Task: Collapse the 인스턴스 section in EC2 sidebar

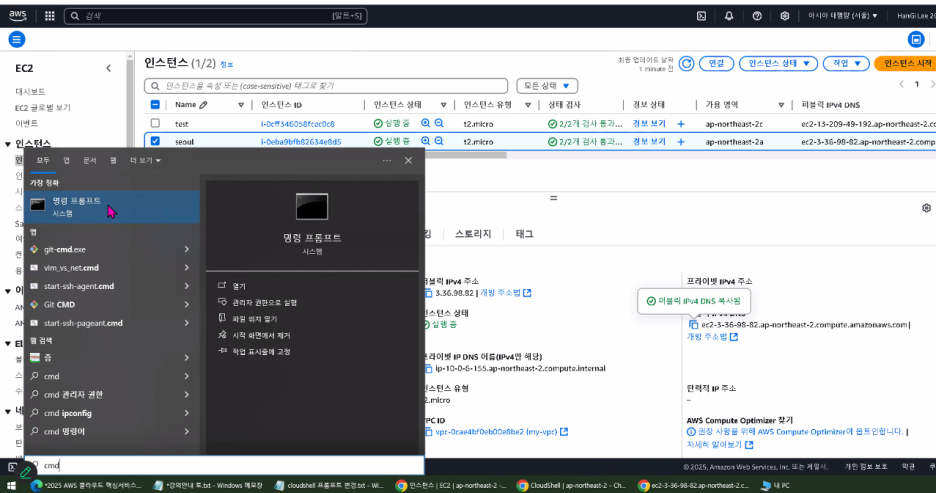Action: (8, 144)
